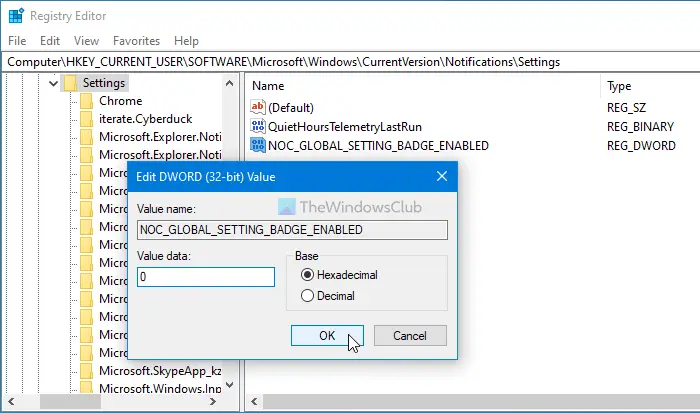Confirm the DWORD edit with OK
Viewport: 700px width, 413px height.
click(x=327, y=335)
